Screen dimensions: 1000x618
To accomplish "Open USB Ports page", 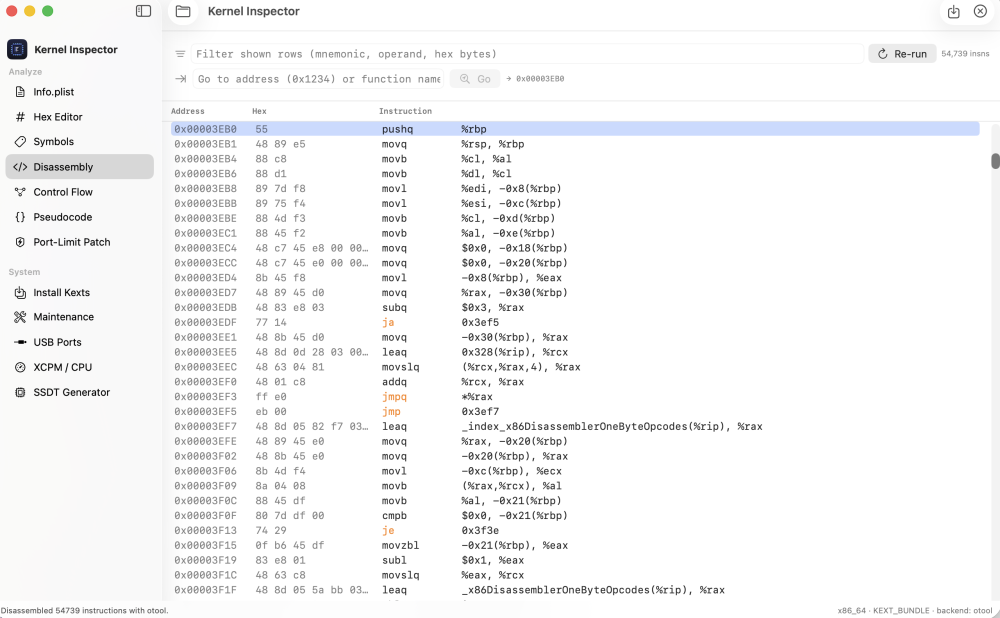I will click(x=80, y=342).
